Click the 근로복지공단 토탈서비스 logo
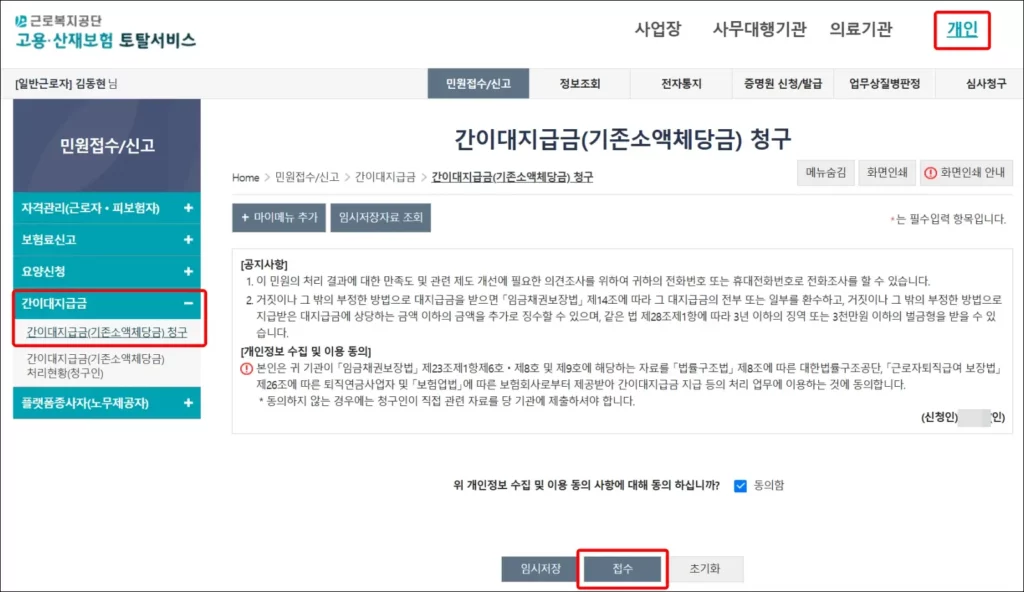 pos(105,32)
